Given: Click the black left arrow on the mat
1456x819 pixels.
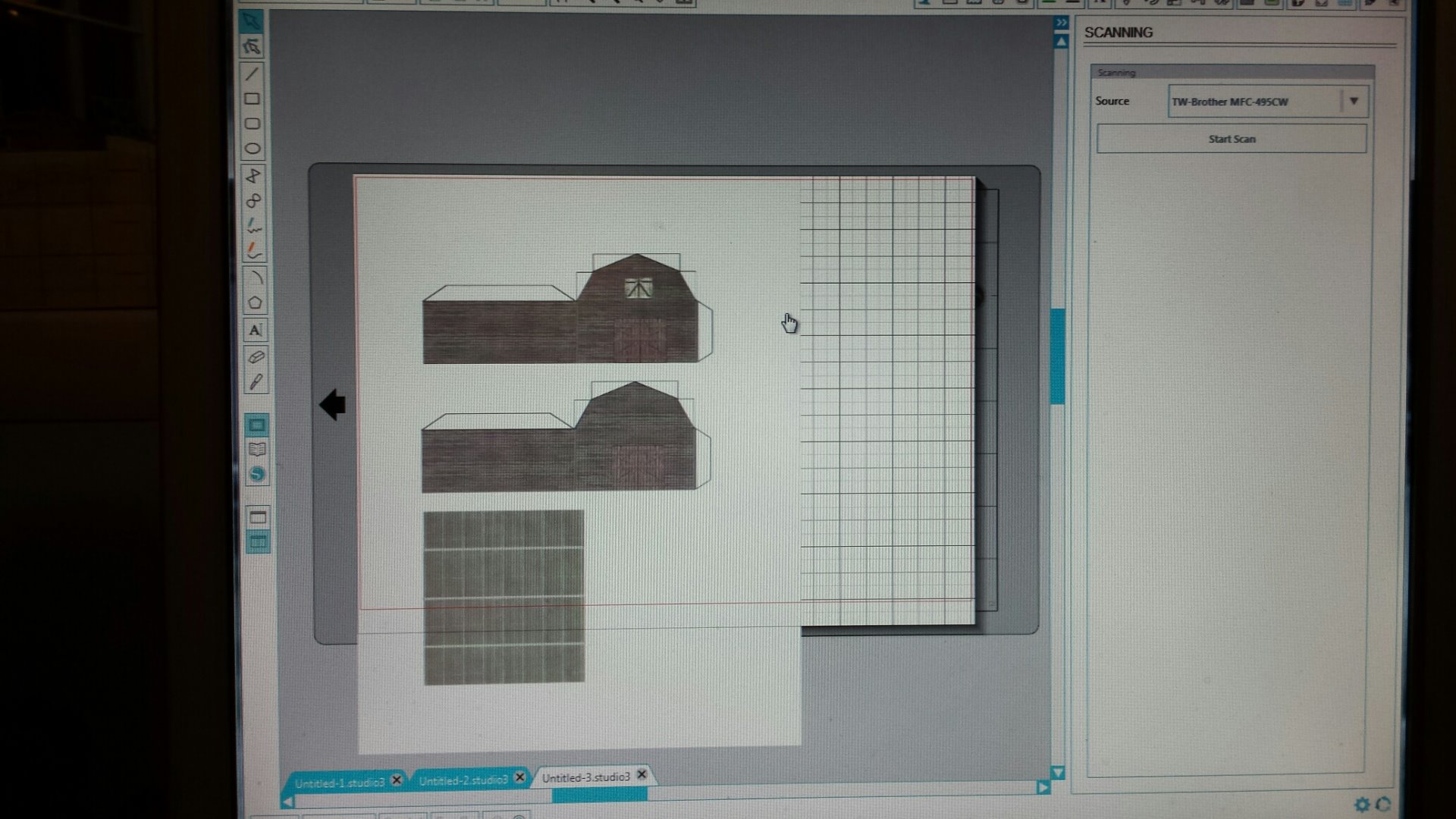Looking at the screenshot, I should pyautogui.click(x=333, y=405).
